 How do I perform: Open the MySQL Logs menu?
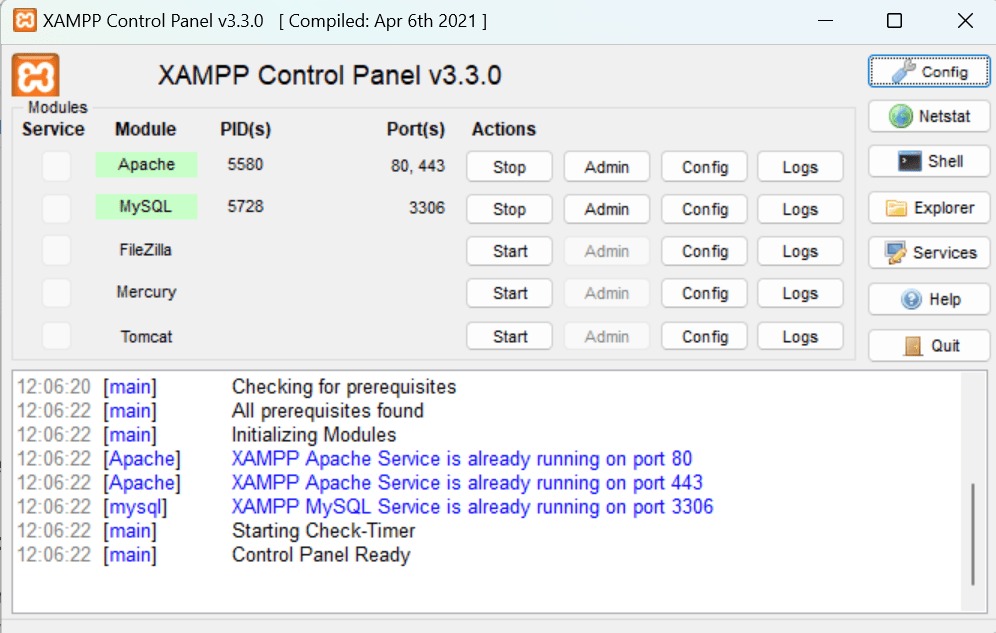click(x=800, y=209)
